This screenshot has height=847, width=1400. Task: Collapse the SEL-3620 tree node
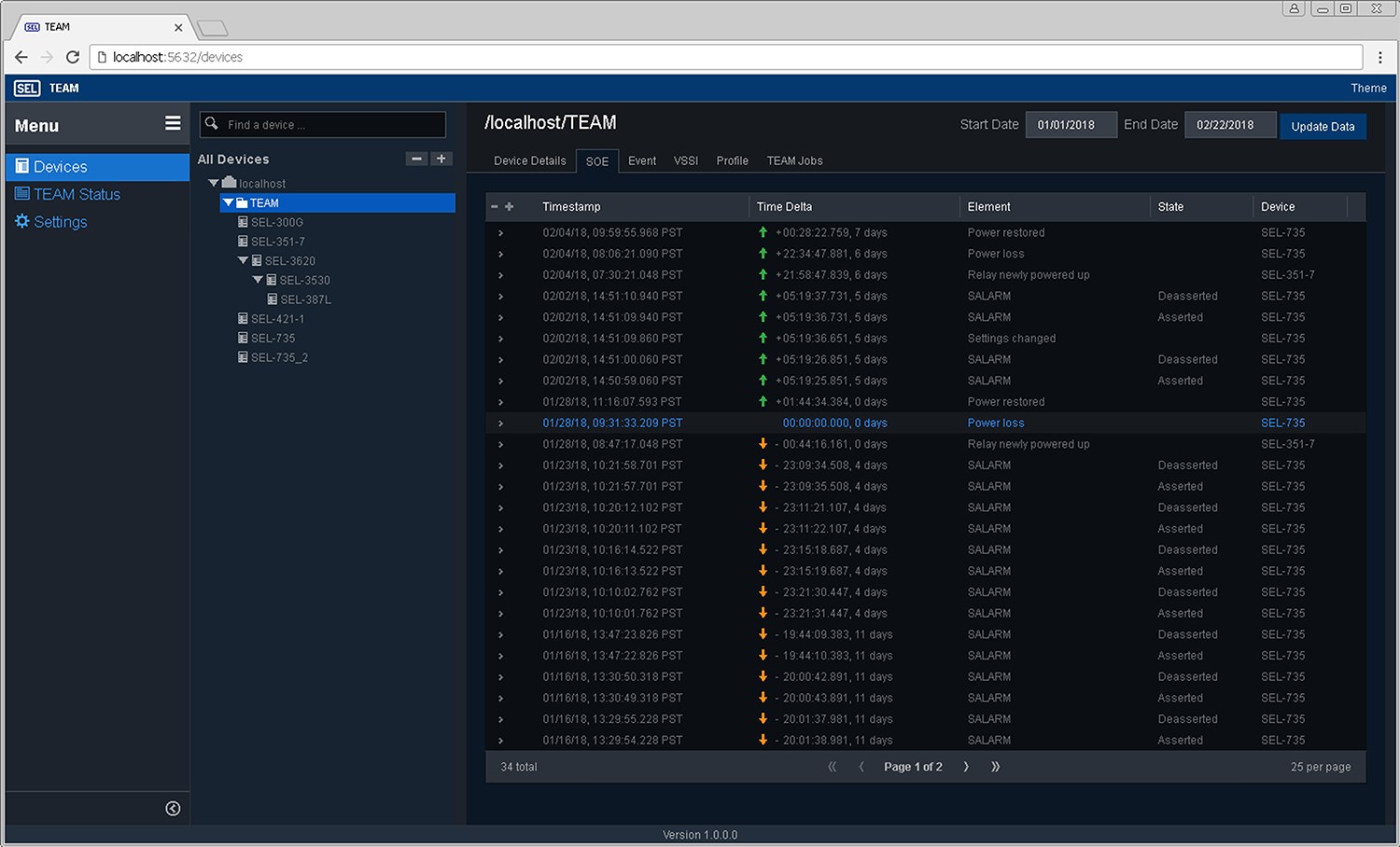point(243,260)
